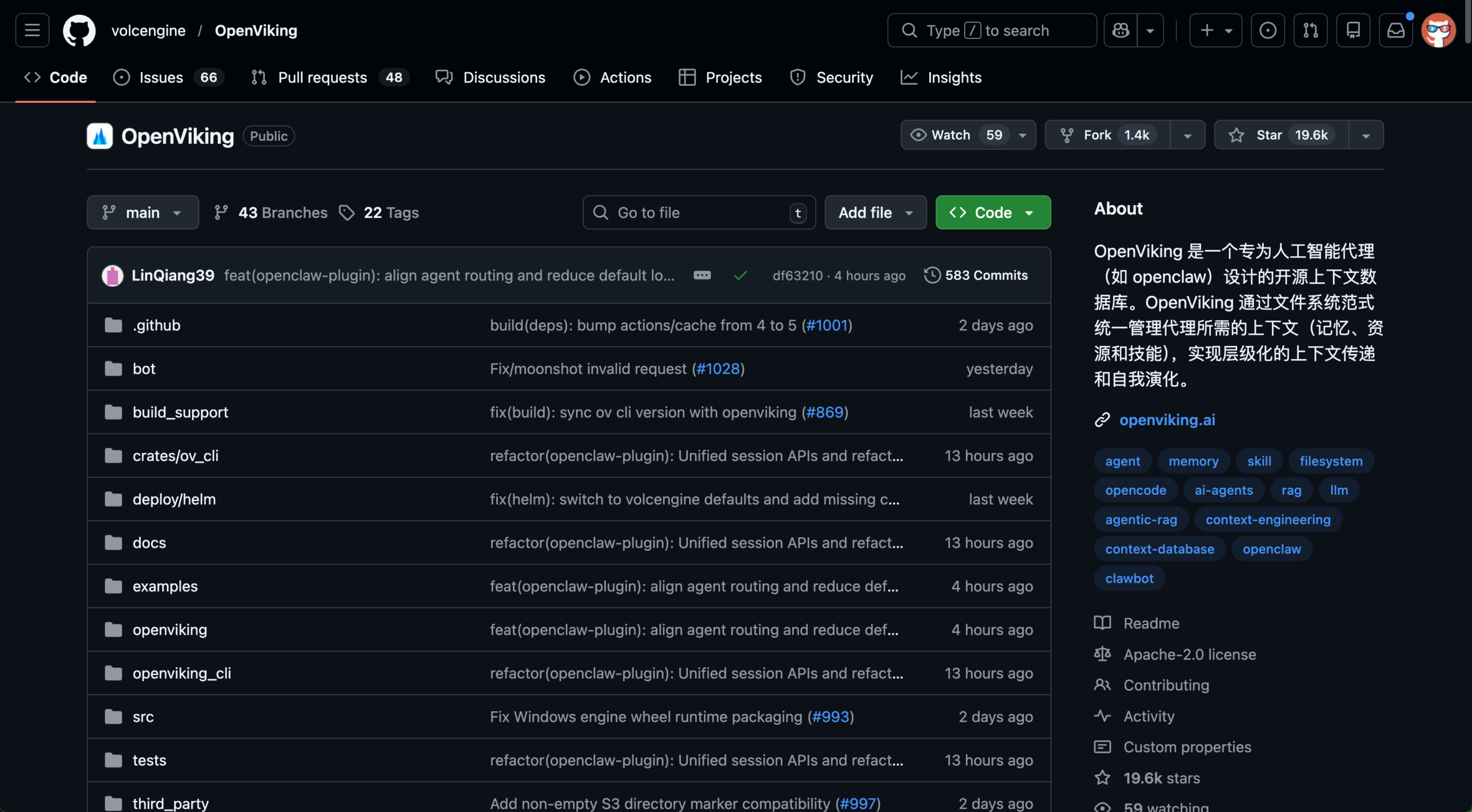Open the global navigation hamburger menu
This screenshot has height=812, width=1472.
[32, 30]
